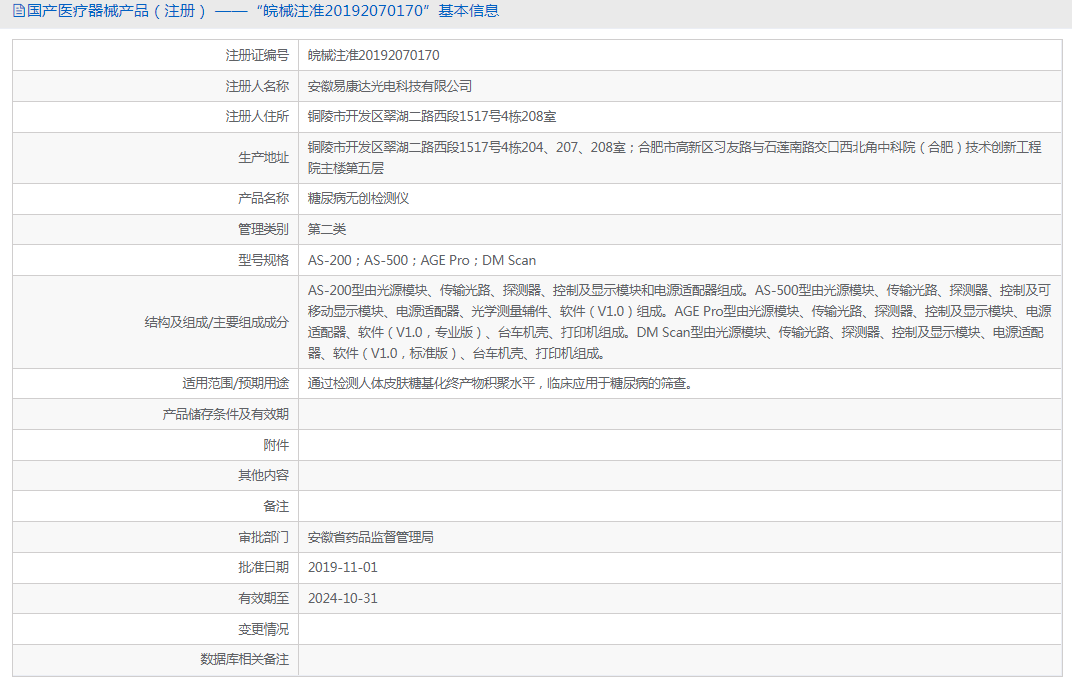
Task: Click the 数据库相关备注 label
Action: pos(244,659)
